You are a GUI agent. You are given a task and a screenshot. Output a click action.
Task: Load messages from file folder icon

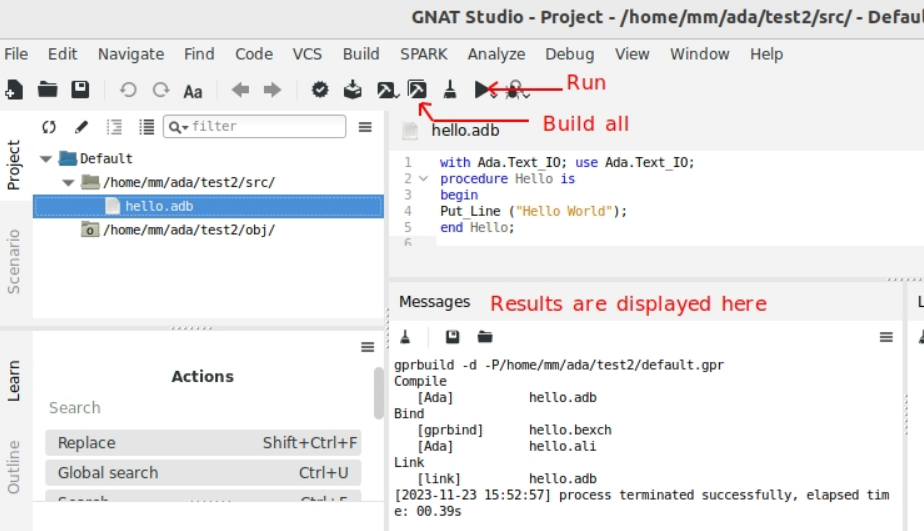(x=485, y=337)
